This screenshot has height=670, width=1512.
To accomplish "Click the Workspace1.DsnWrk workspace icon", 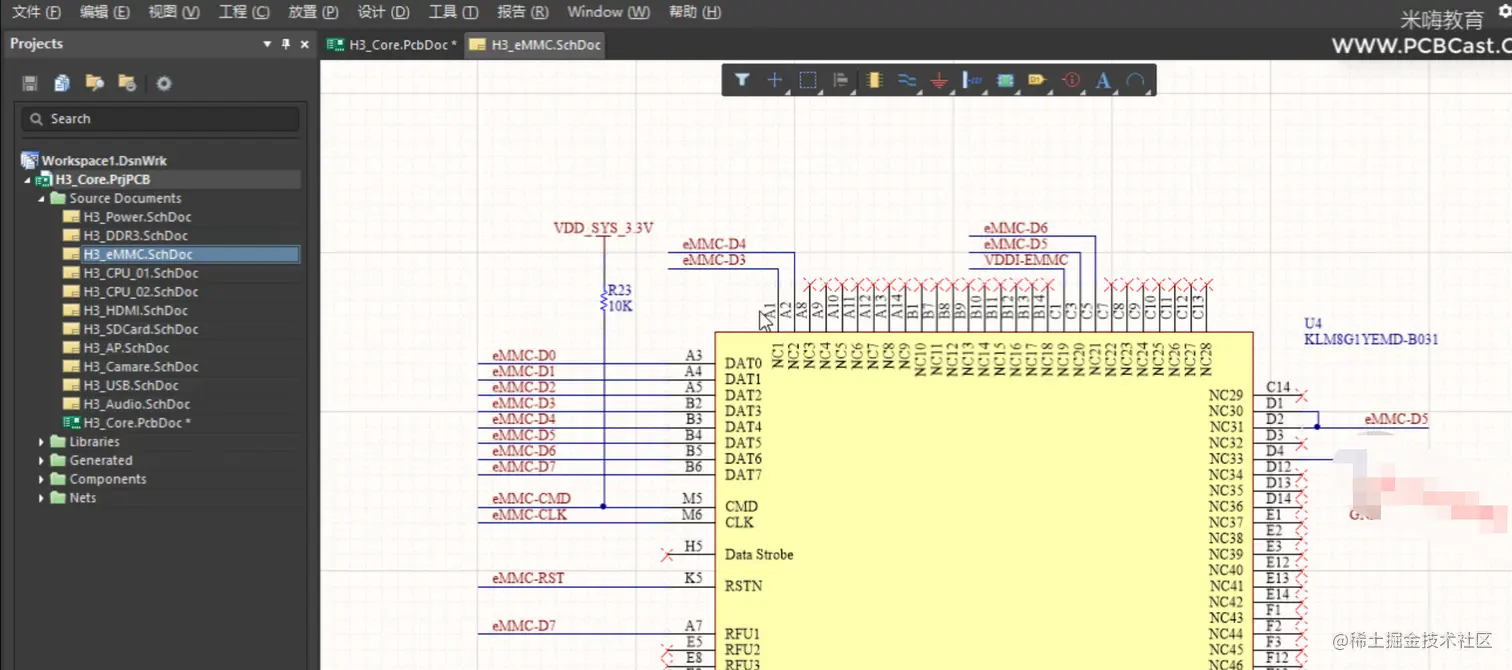I will pos(30,160).
